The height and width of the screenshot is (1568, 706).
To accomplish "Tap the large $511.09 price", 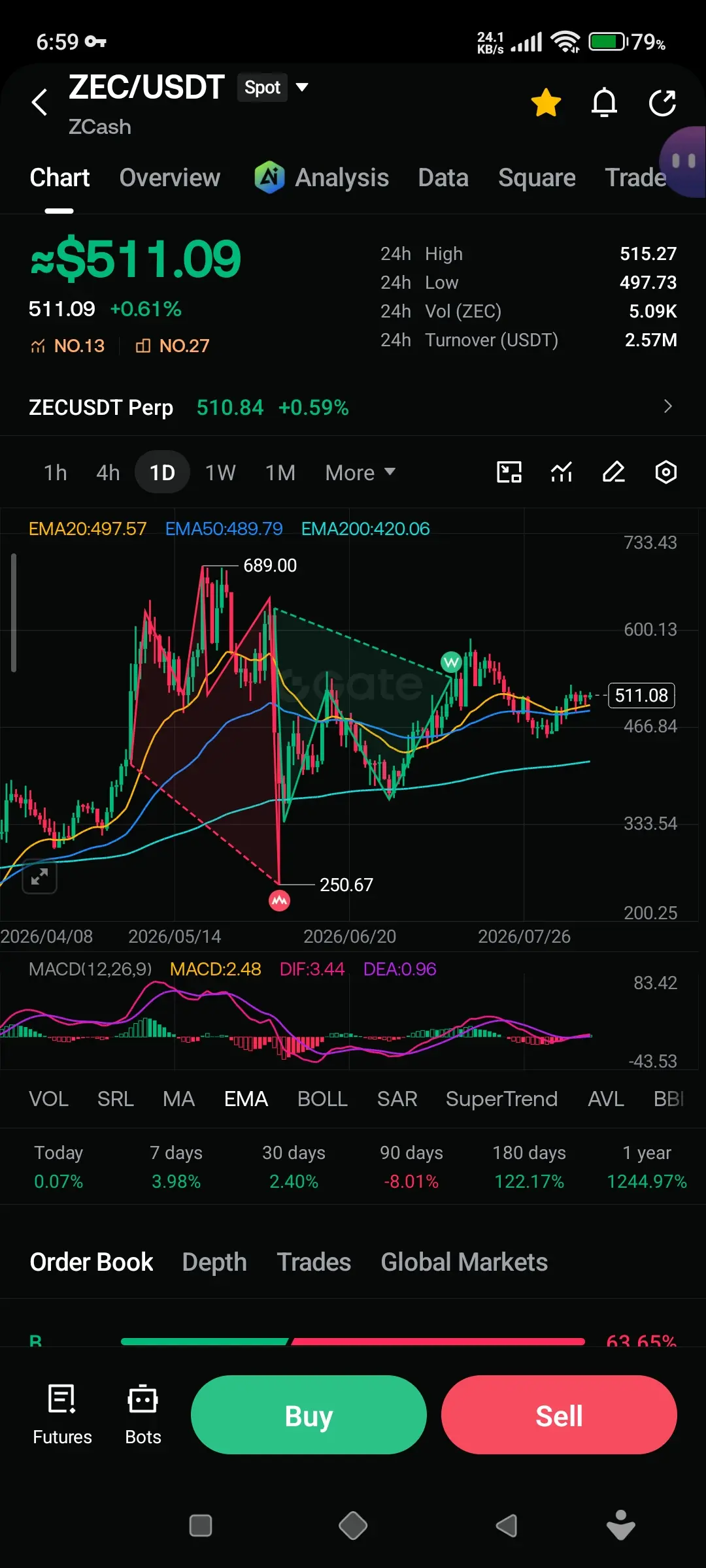I will tap(136, 259).
